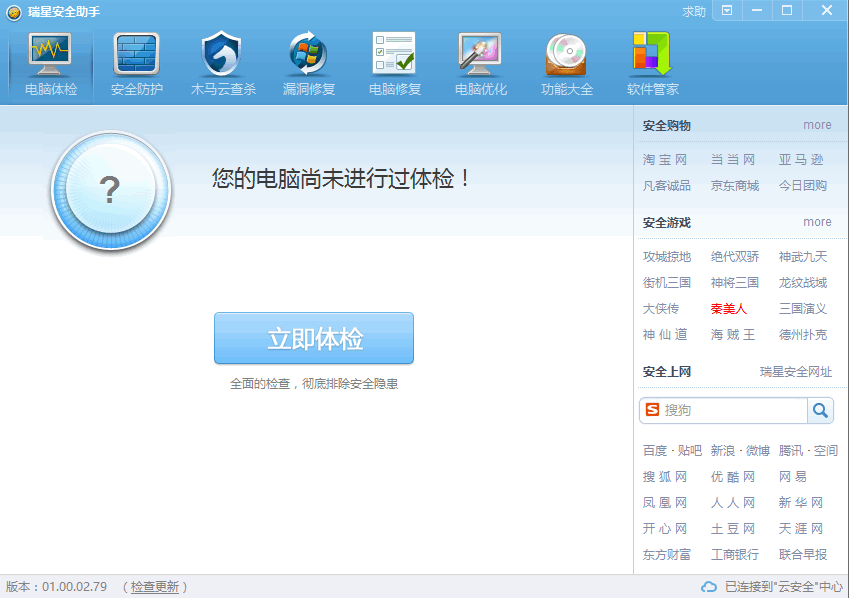Open the 龙纹战域 game link
Viewport: 849px width, 598px height.
pos(803,283)
